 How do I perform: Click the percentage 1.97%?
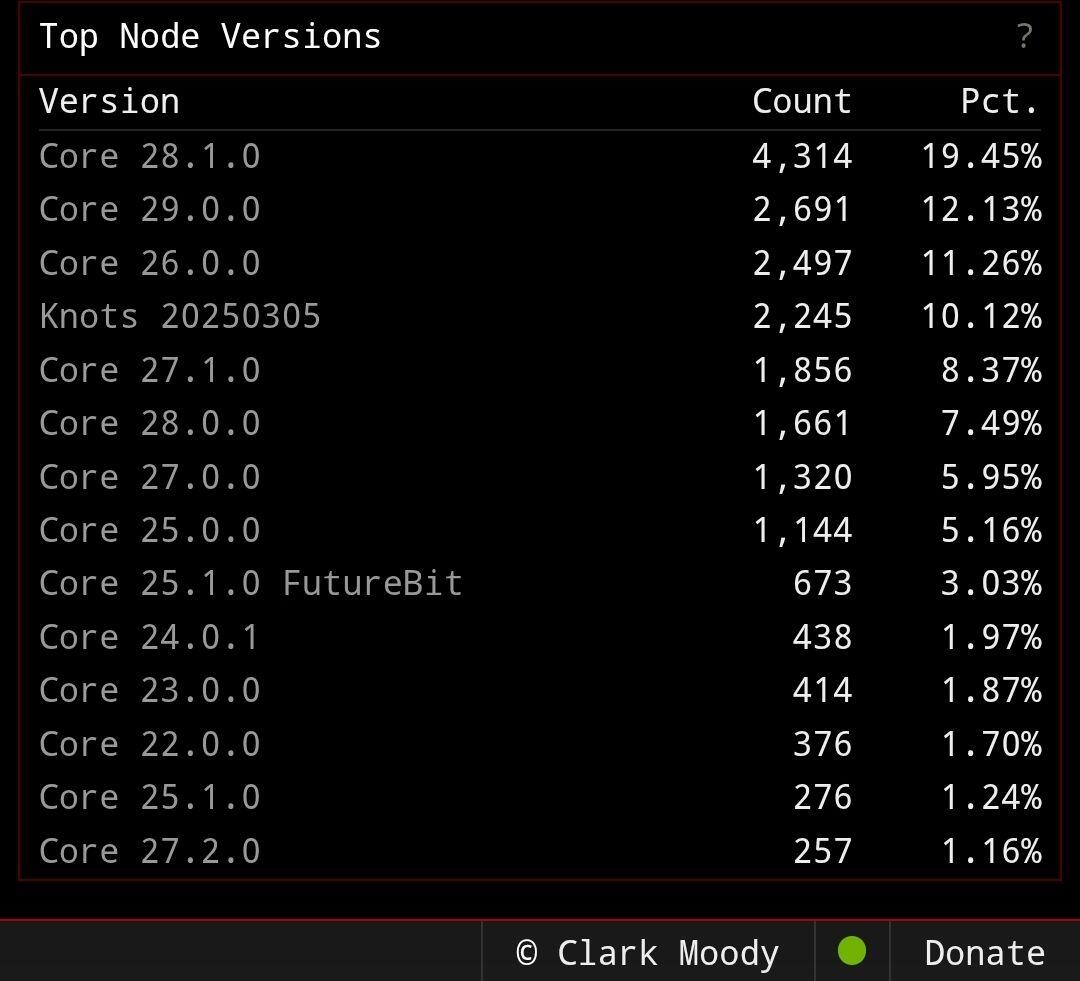tap(991, 637)
